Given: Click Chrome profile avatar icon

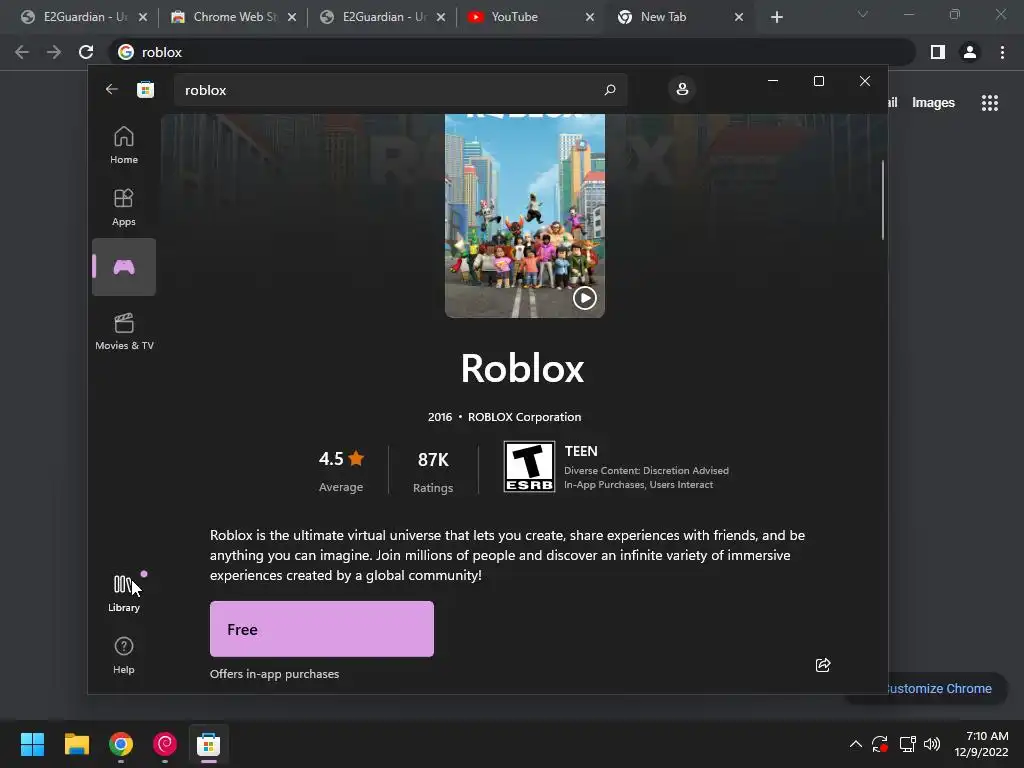Looking at the screenshot, I should click(x=970, y=52).
